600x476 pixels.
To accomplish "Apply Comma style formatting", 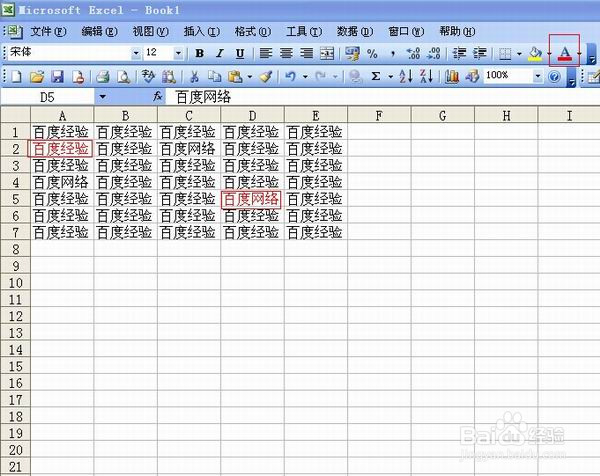I will [393, 54].
